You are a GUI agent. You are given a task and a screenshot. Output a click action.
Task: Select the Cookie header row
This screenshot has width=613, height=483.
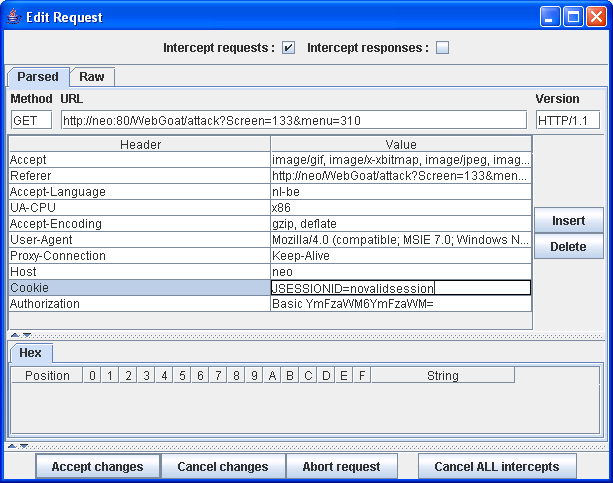[139, 288]
